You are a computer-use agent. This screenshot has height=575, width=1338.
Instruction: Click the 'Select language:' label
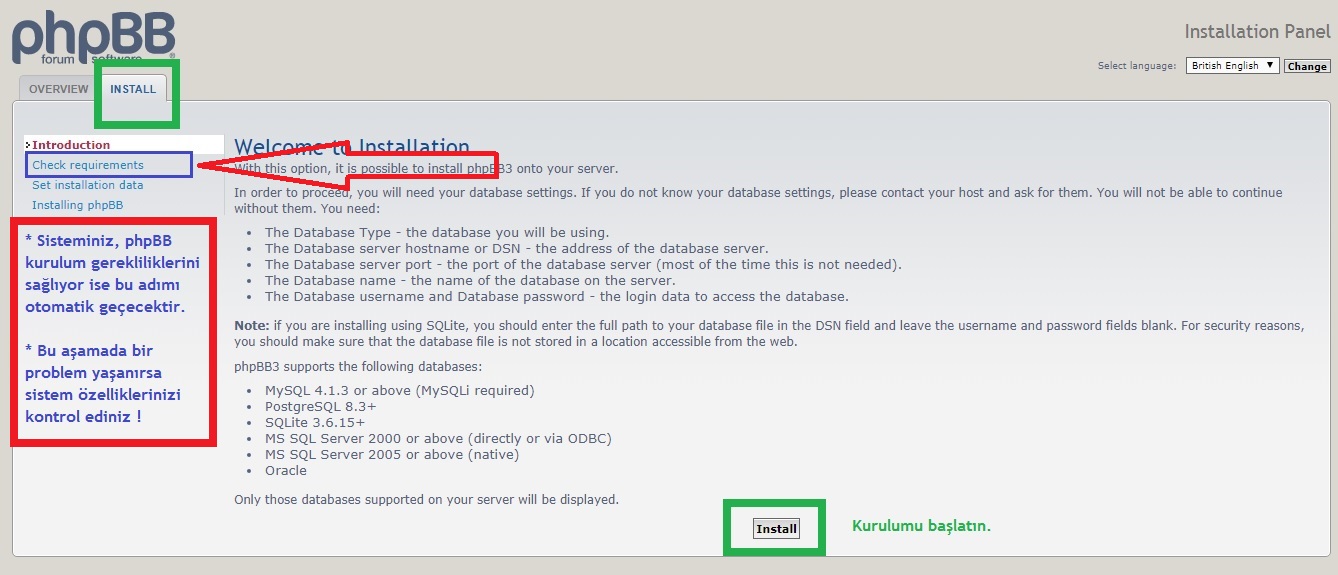coord(1137,66)
